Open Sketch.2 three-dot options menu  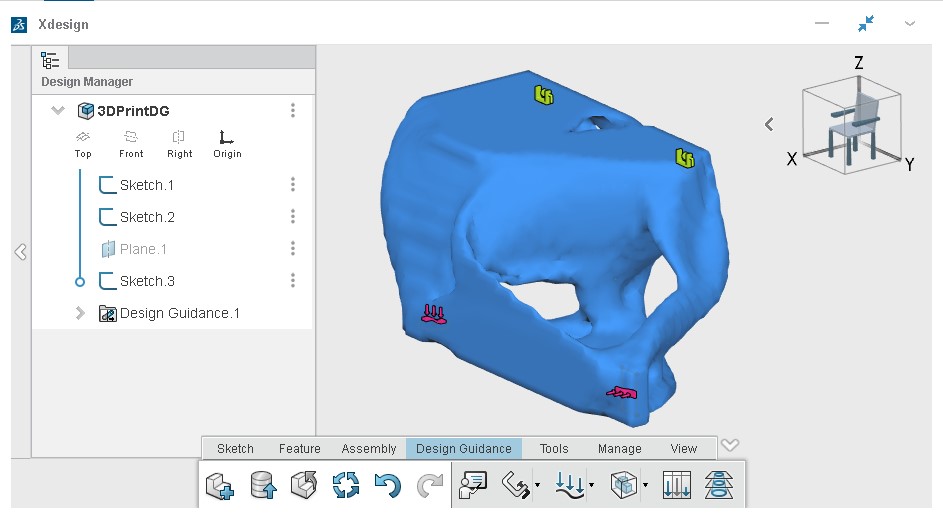[293, 216]
